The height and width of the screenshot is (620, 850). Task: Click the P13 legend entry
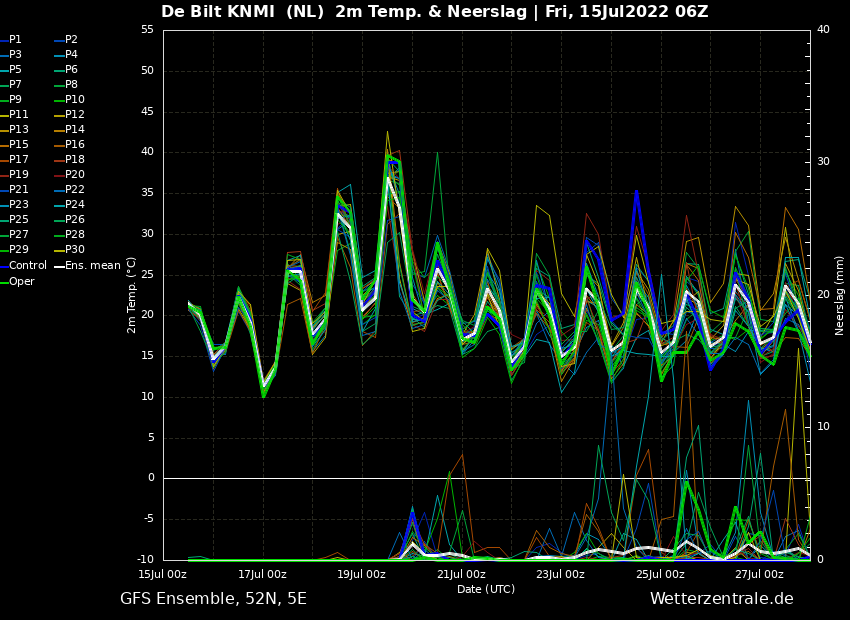(15, 130)
